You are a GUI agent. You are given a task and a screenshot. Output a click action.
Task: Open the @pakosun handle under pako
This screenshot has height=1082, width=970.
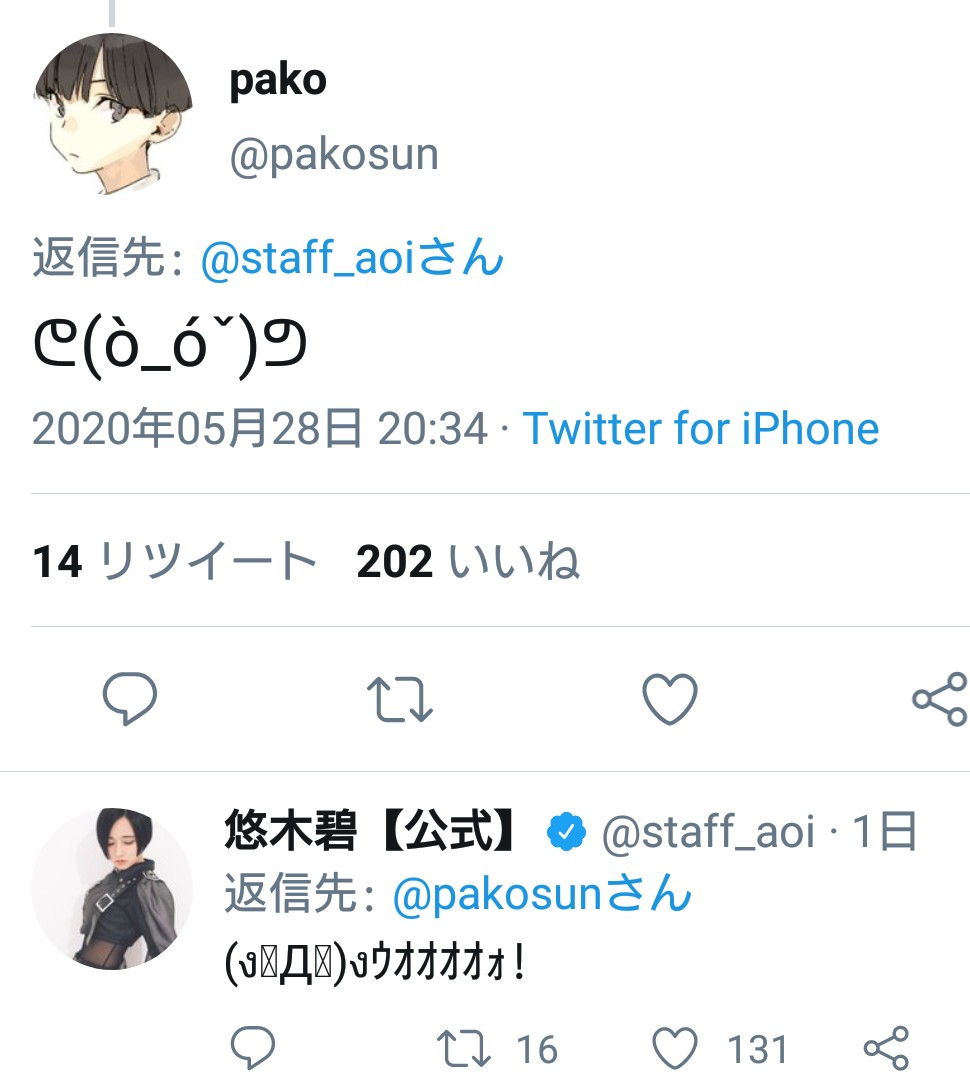[x=334, y=155]
